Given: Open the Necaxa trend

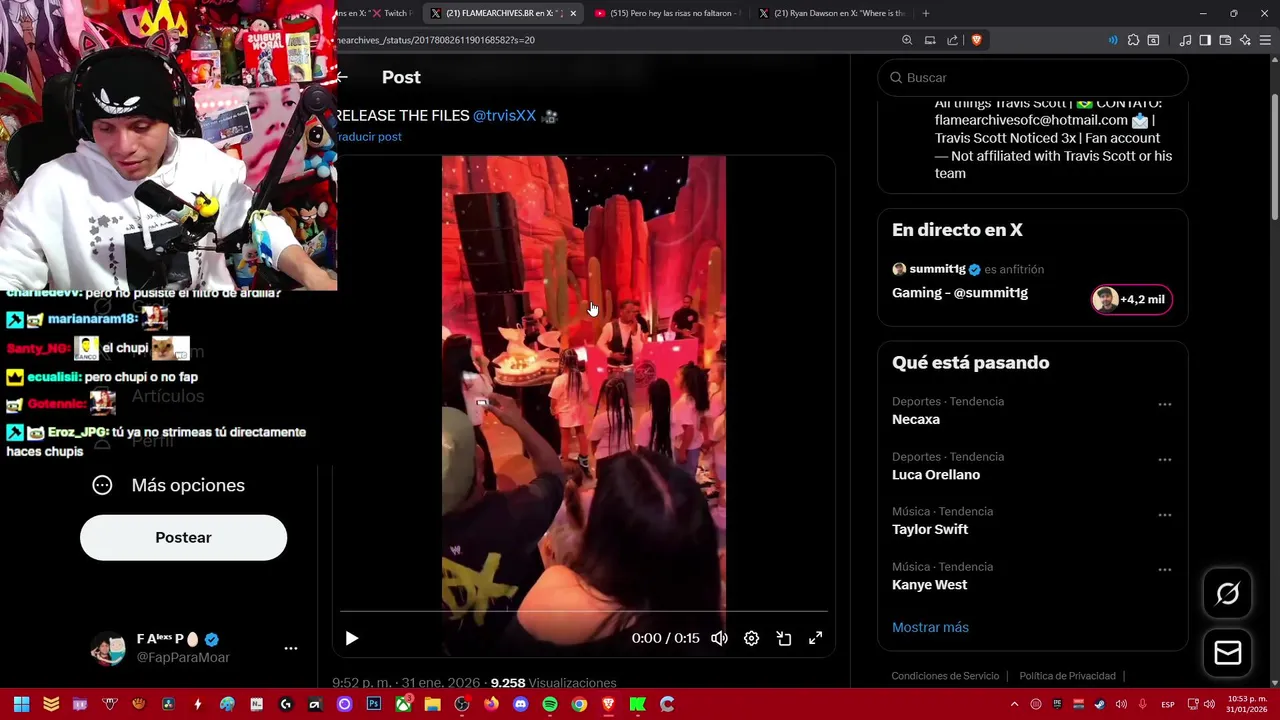Looking at the screenshot, I should [x=916, y=419].
